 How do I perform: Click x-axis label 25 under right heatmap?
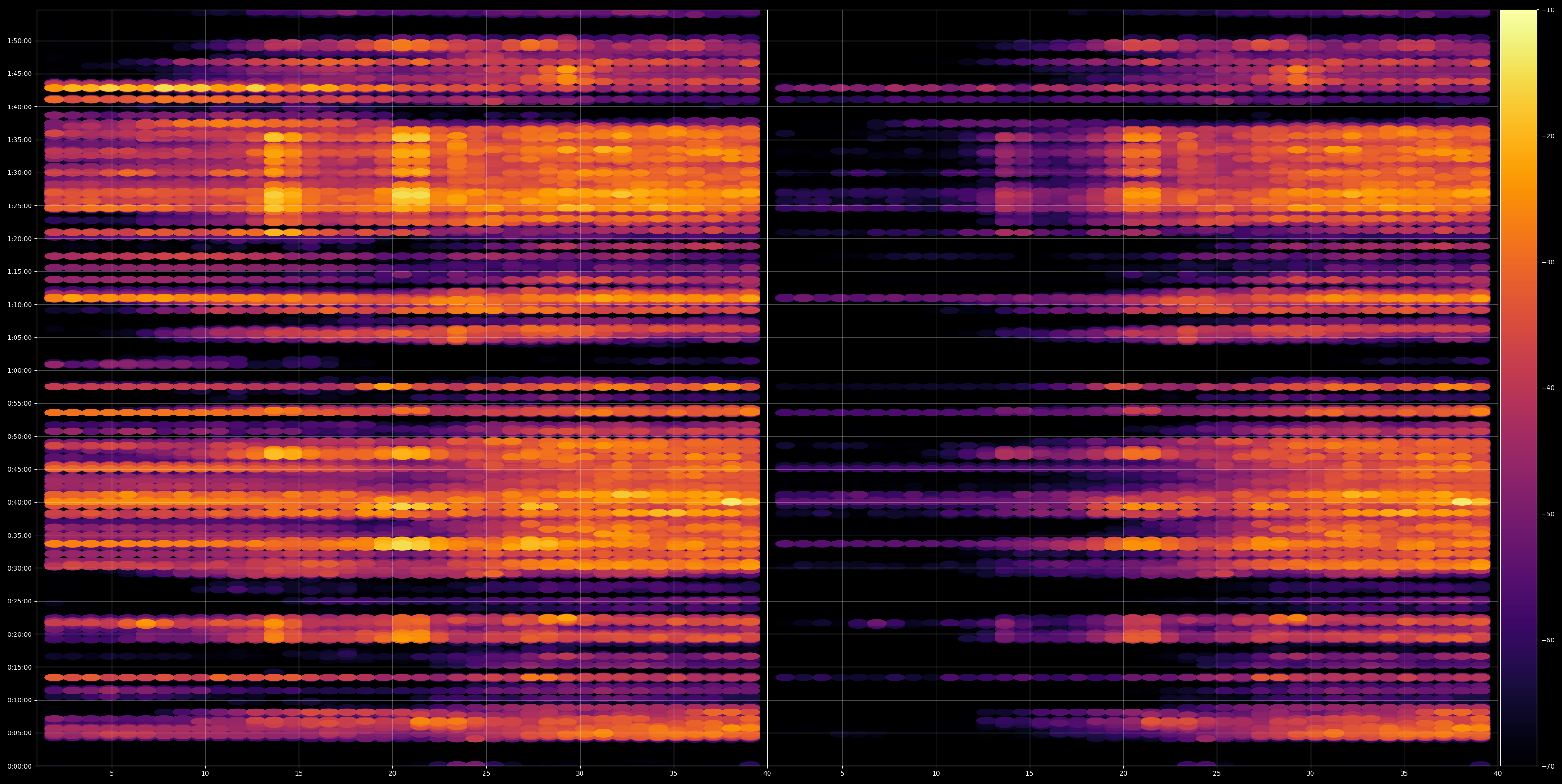click(x=1217, y=774)
